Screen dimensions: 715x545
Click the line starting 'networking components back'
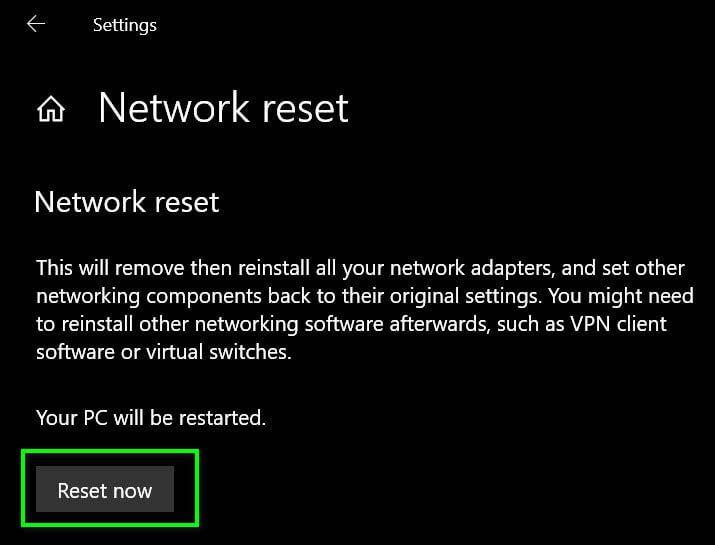[365, 296]
